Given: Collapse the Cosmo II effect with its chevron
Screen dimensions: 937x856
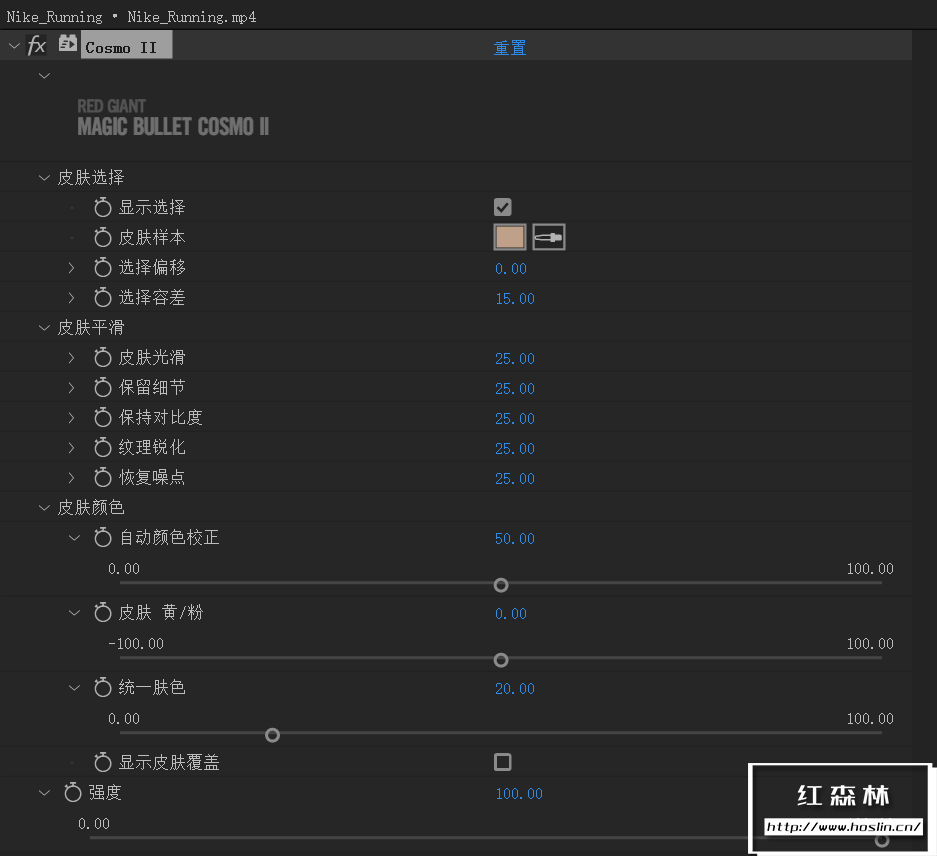Looking at the screenshot, I should [x=14, y=46].
